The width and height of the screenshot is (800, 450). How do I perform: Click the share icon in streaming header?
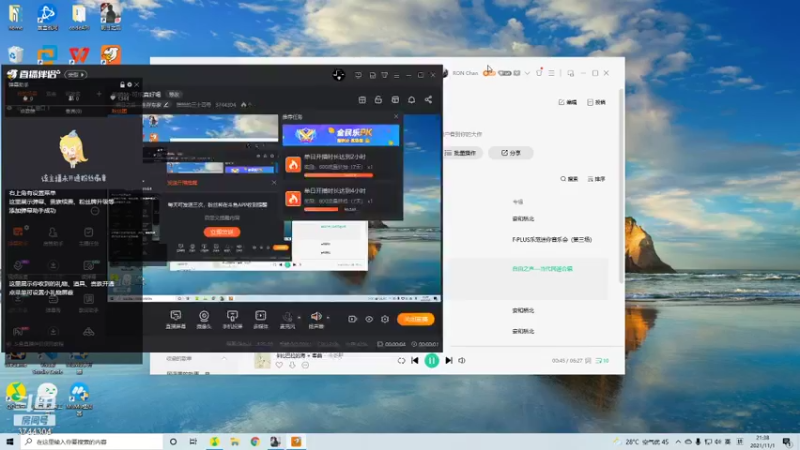click(428, 99)
